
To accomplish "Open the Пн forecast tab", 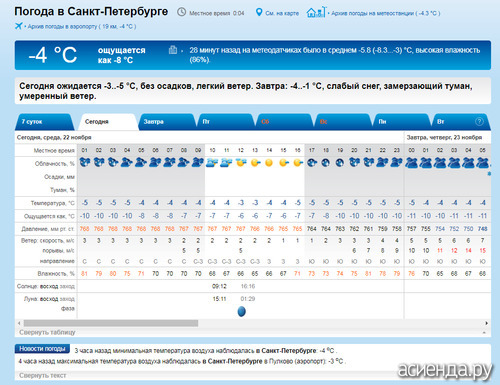I will [x=401, y=122].
